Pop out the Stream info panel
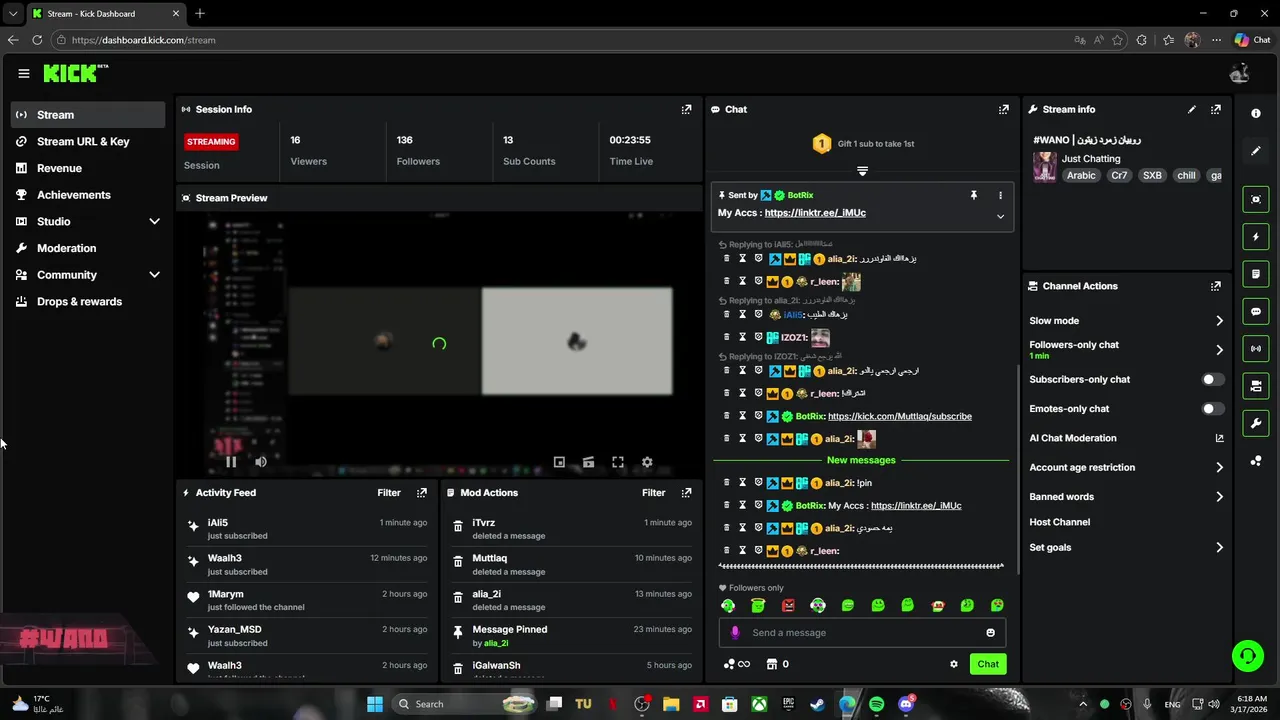Image resolution: width=1280 pixels, height=720 pixels. 1216,109
